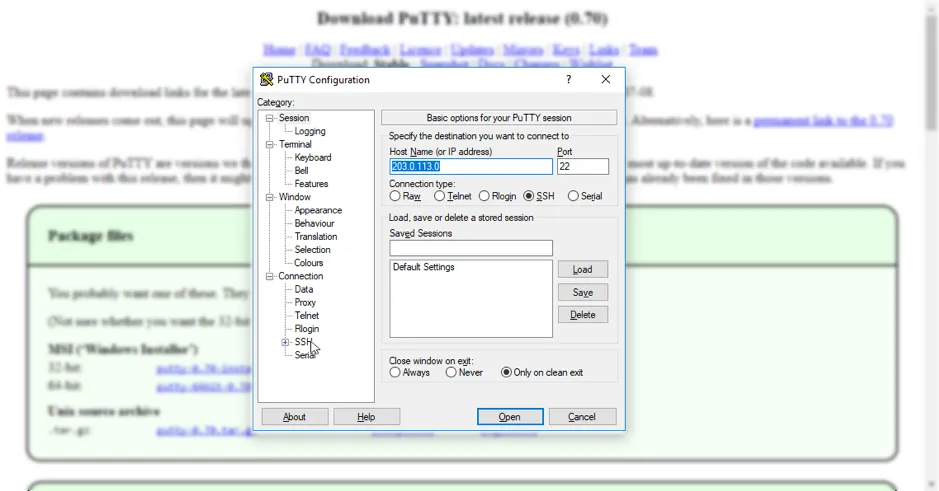Screen dimensions: 939x491
Task: Choose Never for close window on exit
Action: (451, 372)
